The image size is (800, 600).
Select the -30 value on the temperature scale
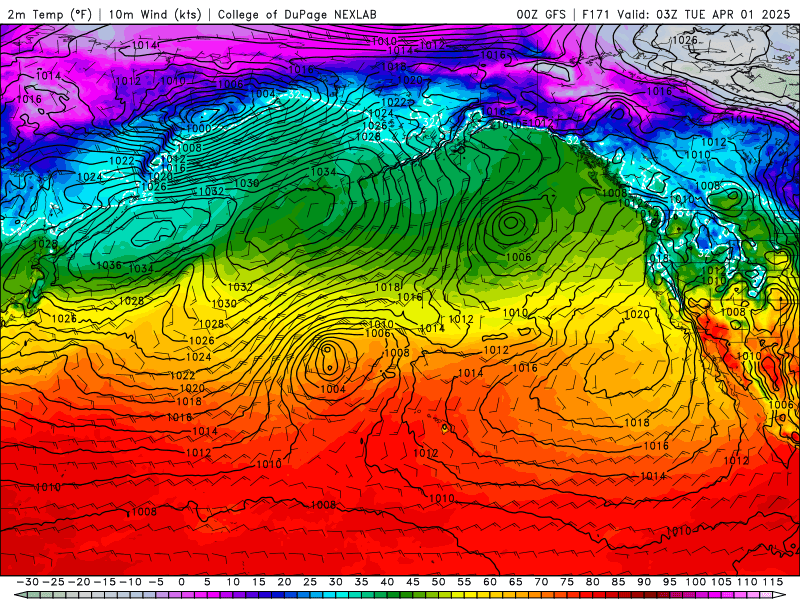coord(28,582)
